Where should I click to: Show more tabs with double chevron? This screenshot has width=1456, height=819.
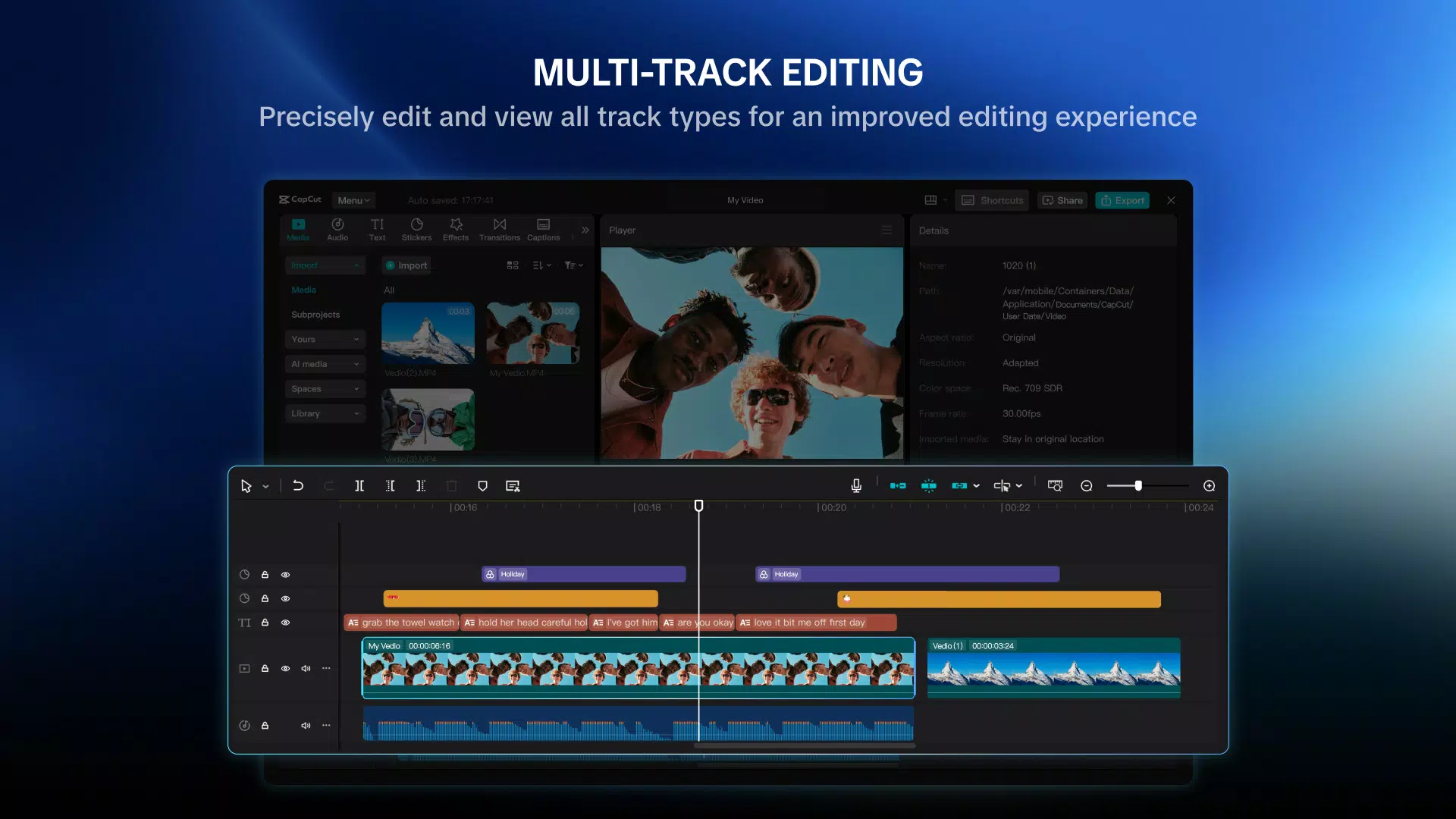[x=585, y=230]
